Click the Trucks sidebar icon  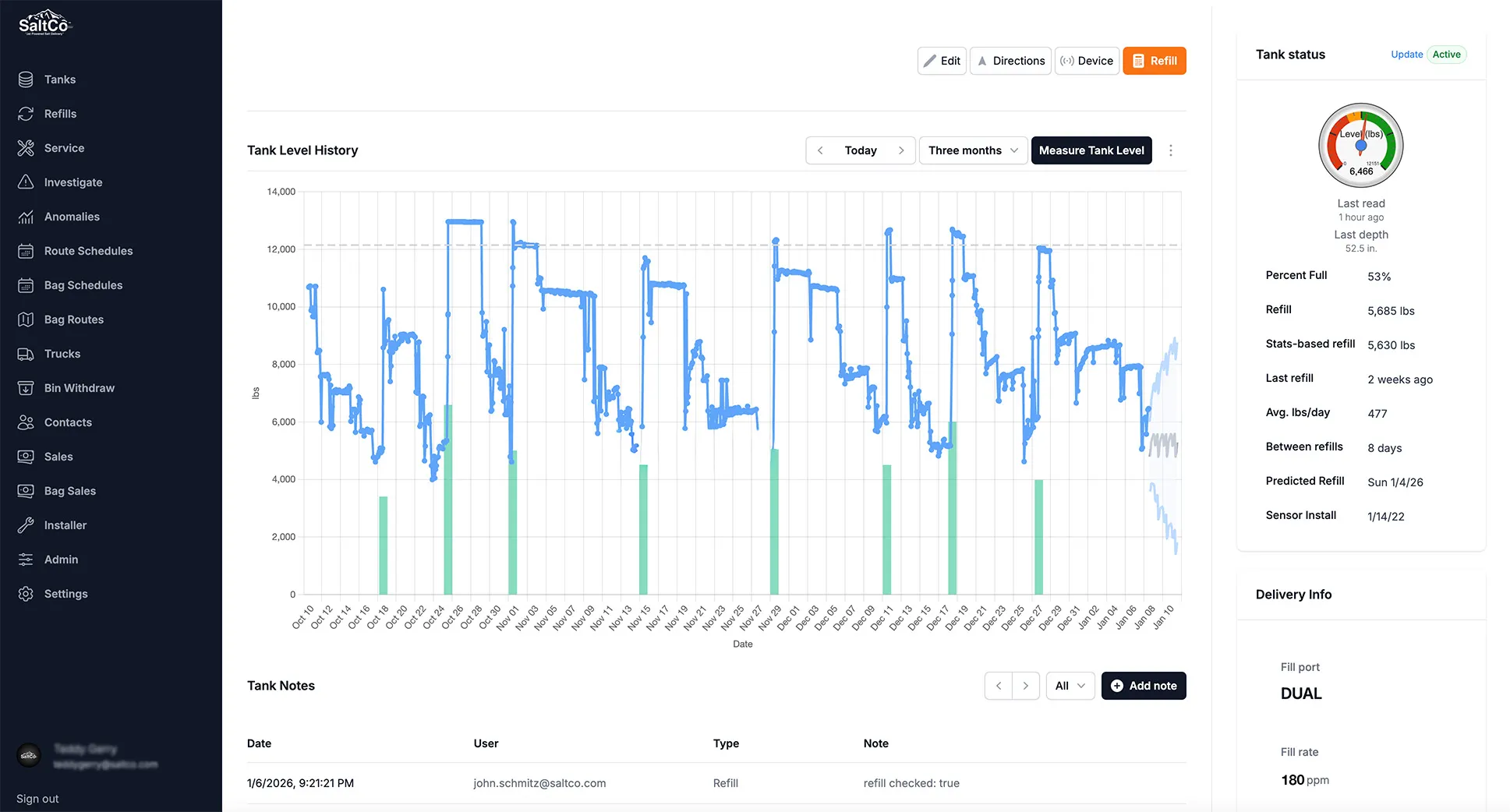[x=27, y=354]
